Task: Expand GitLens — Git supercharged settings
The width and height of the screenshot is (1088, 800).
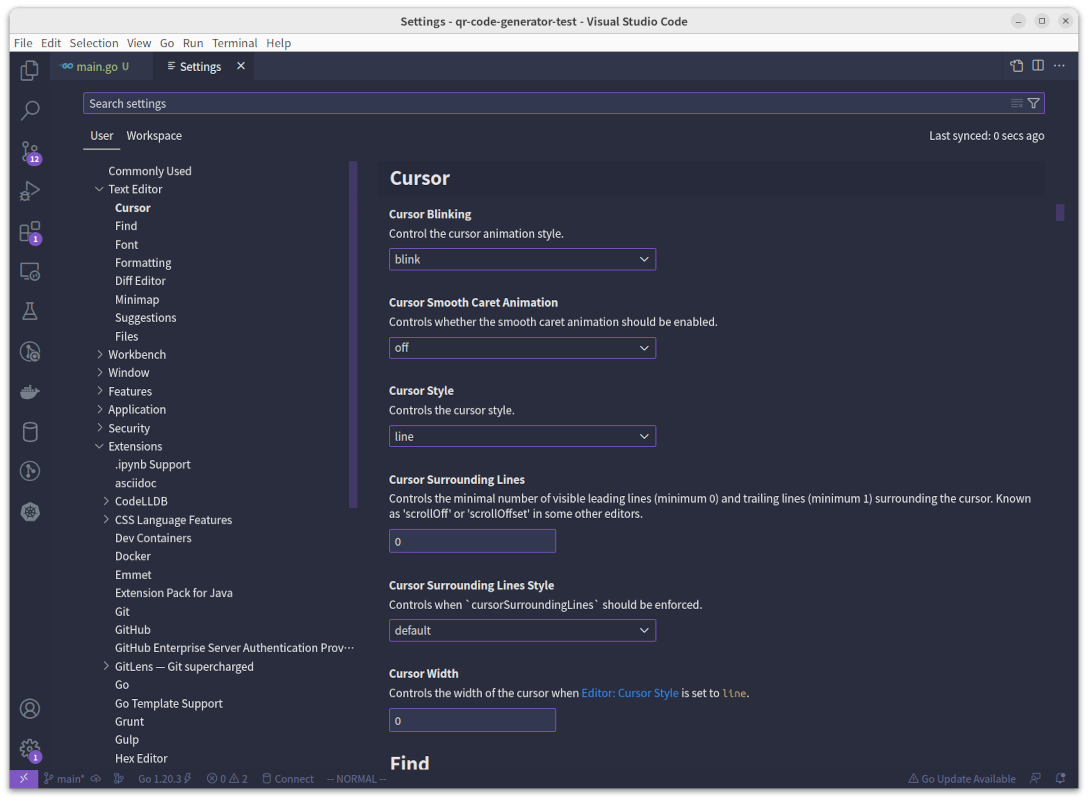Action: pyautogui.click(x=106, y=666)
